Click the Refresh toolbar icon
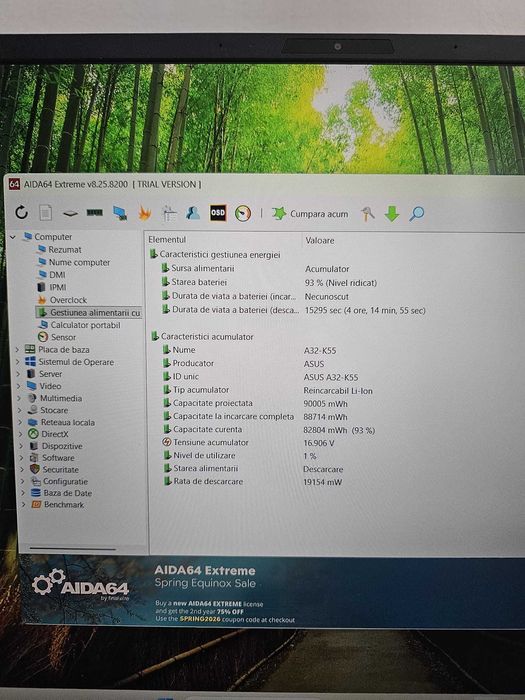The height and width of the screenshot is (700, 525). (x=21, y=212)
